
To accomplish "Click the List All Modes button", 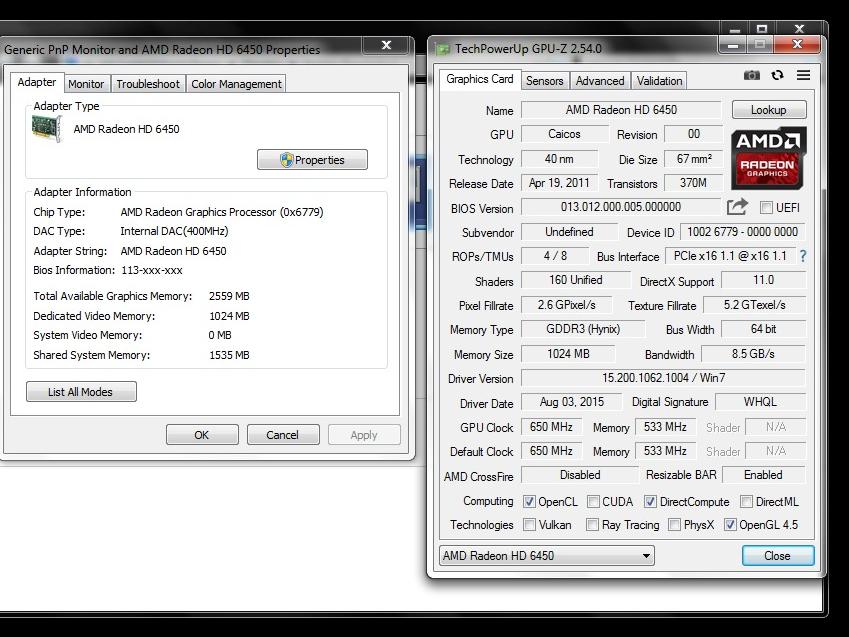I will pyautogui.click(x=81, y=392).
